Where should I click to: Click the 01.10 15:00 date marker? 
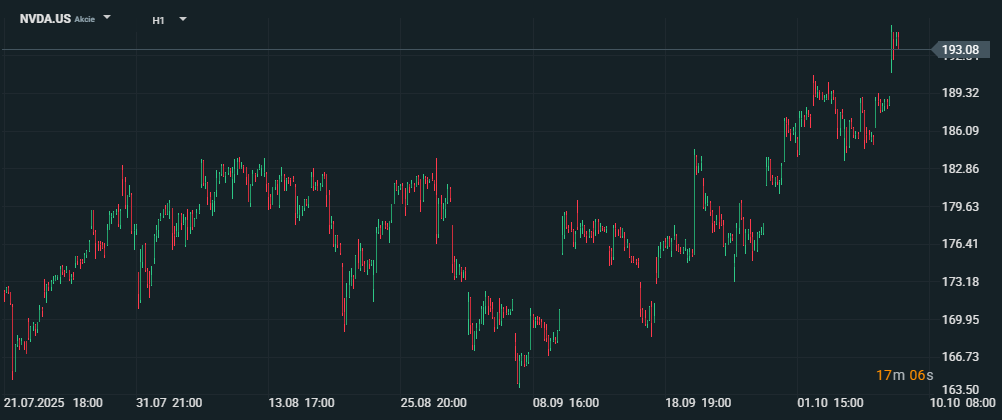click(x=830, y=403)
